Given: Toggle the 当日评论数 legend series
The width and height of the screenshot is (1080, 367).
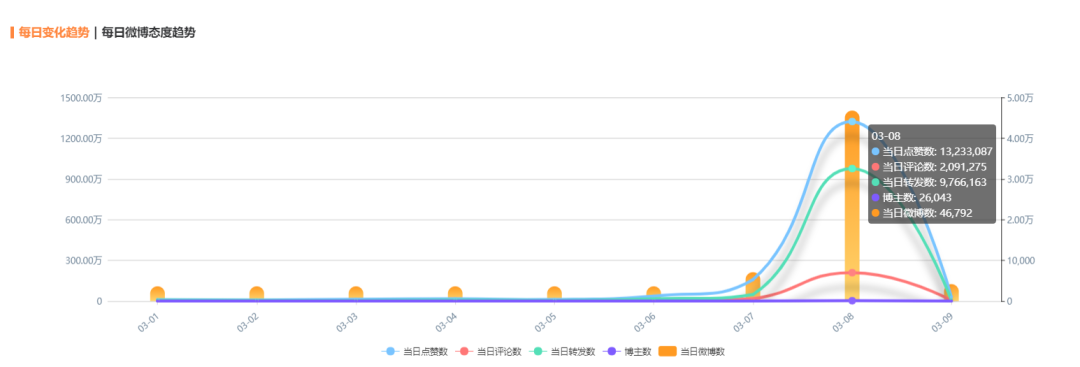Looking at the screenshot, I should [489, 351].
